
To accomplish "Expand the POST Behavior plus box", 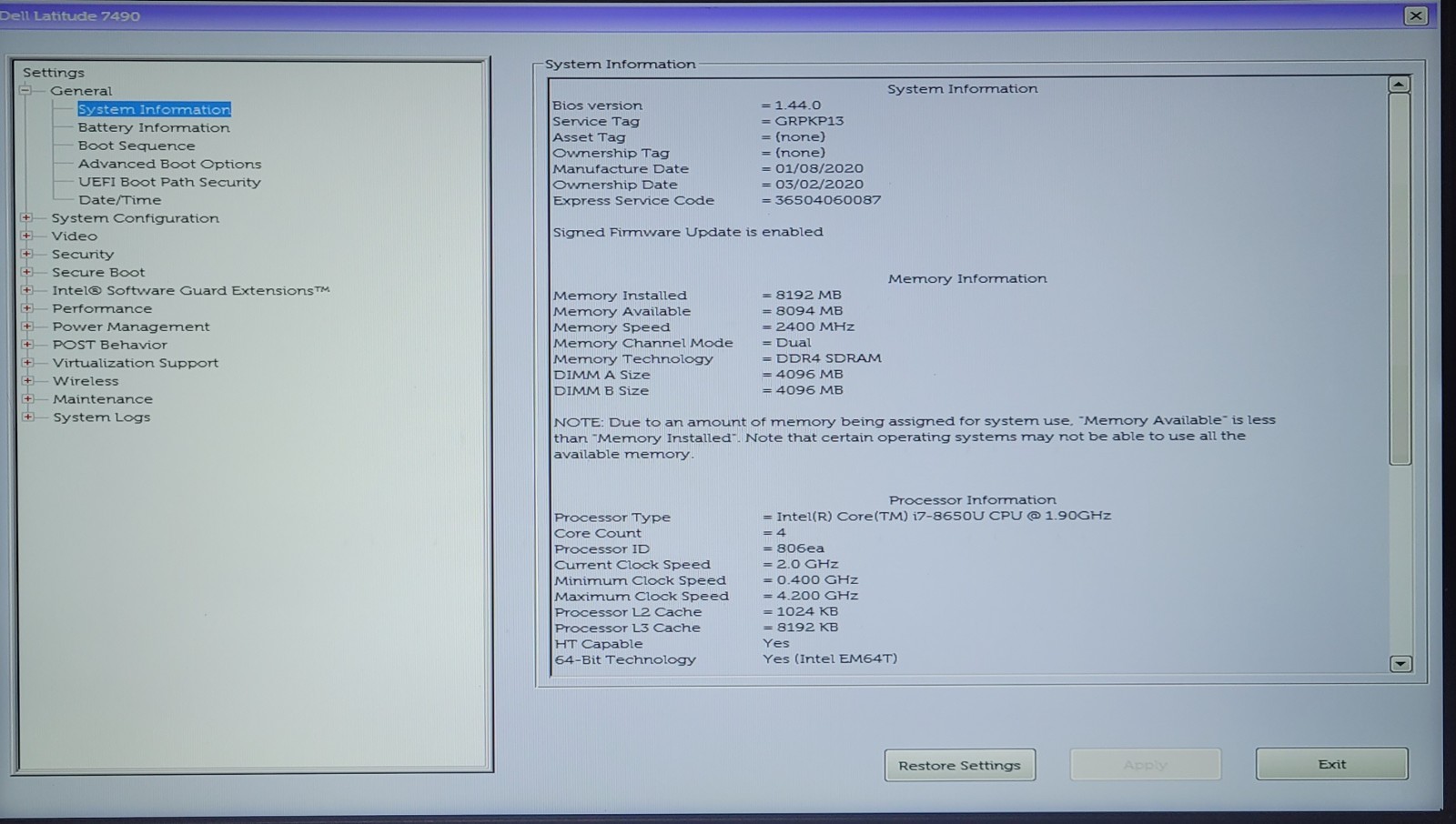I will coord(27,344).
